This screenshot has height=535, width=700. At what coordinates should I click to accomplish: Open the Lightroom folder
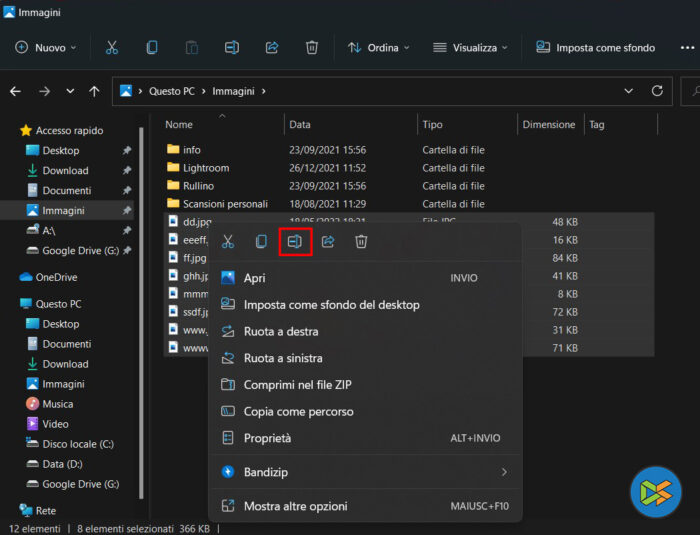(206, 168)
